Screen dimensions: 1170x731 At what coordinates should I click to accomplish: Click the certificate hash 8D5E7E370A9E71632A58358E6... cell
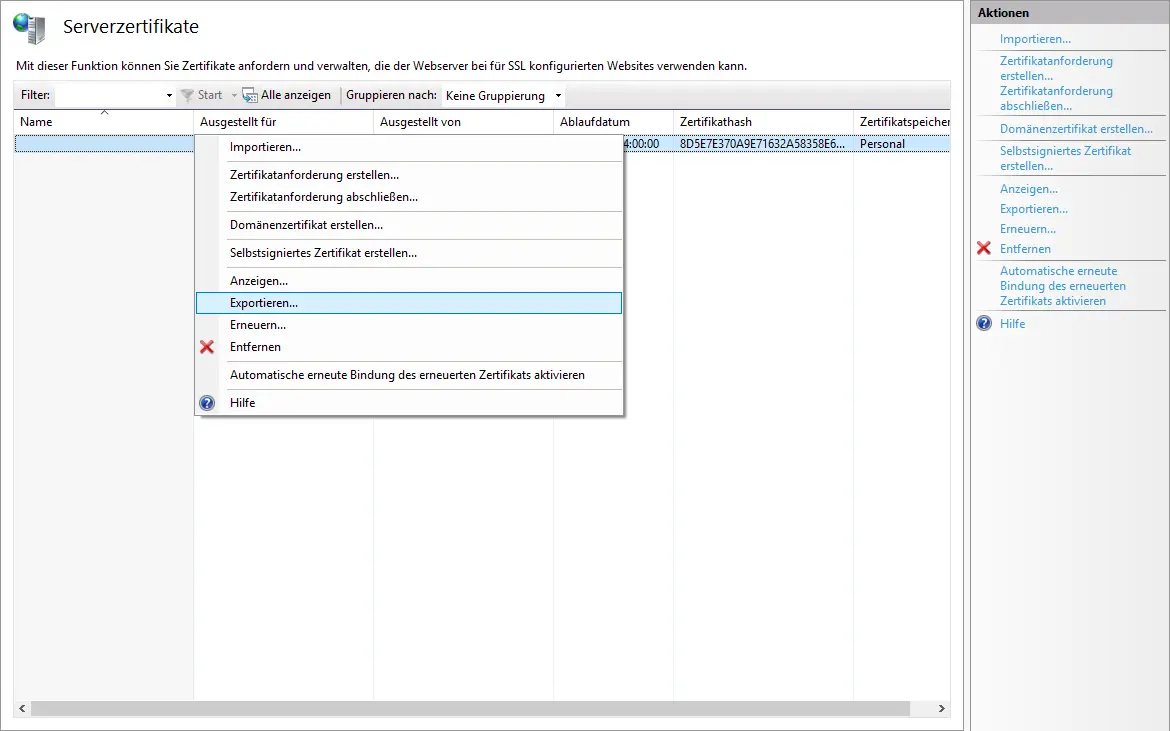[x=762, y=144]
